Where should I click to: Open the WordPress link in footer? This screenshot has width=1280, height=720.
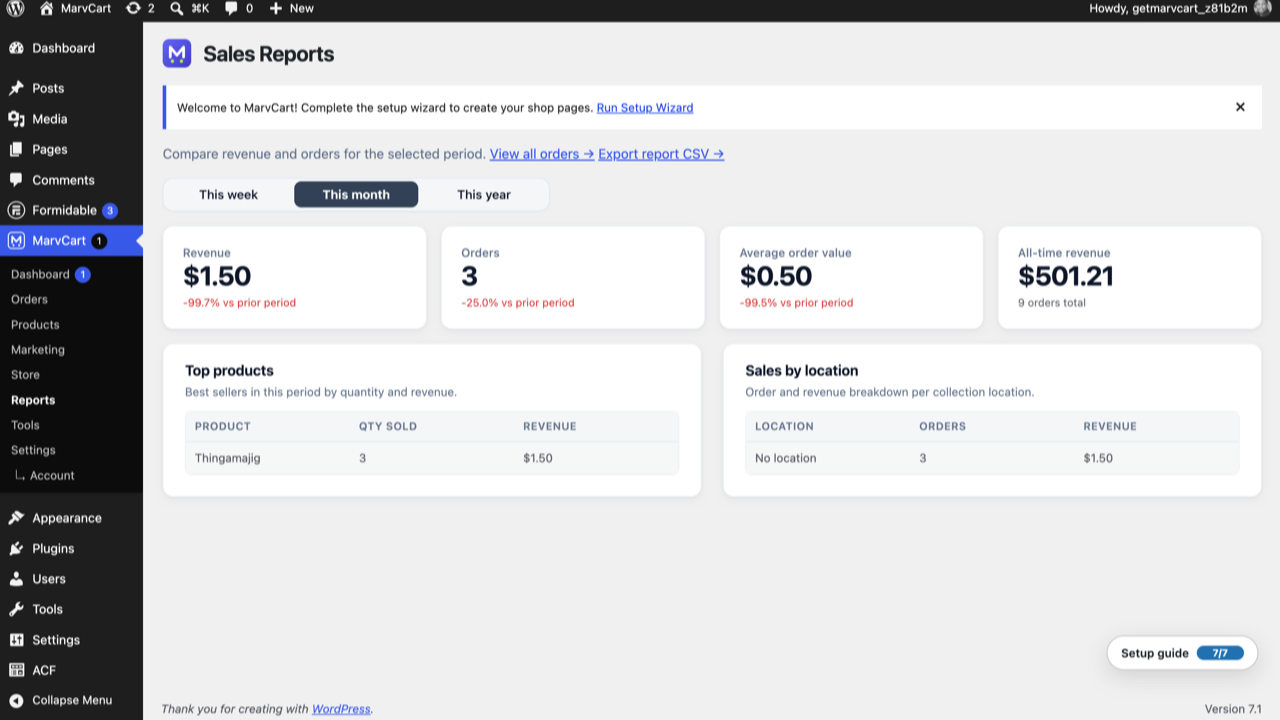tap(341, 709)
